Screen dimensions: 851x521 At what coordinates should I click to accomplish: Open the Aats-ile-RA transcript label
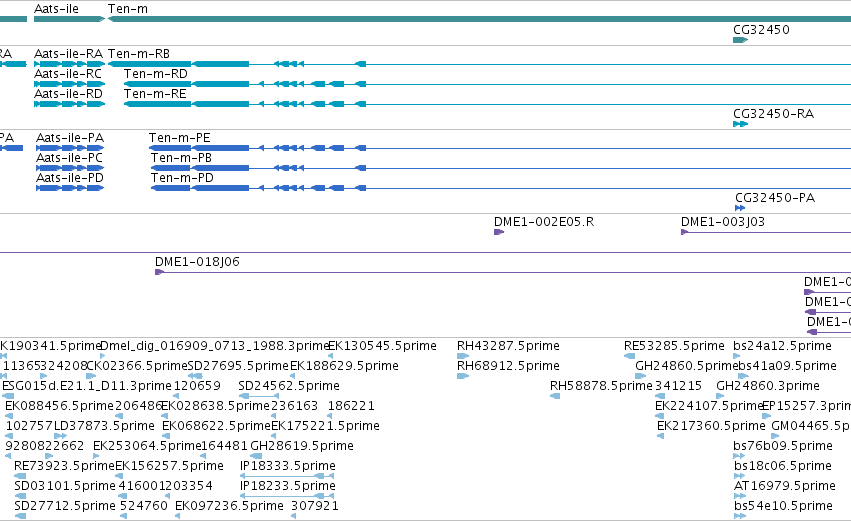click(68, 54)
